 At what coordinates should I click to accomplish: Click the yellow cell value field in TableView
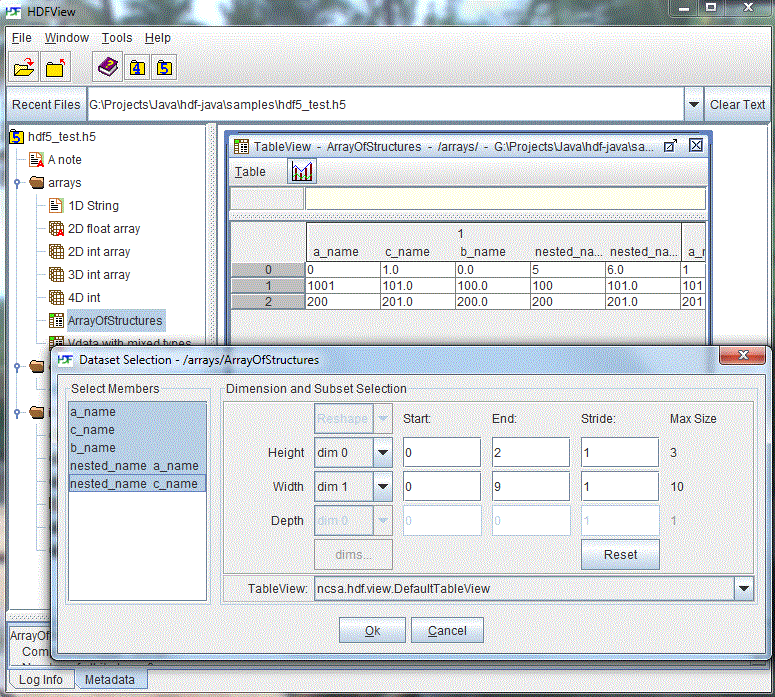pyautogui.click(x=505, y=199)
